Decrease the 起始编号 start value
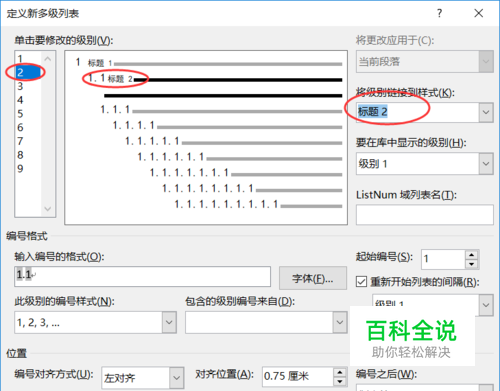The width and height of the screenshot is (500, 391). coord(472,264)
